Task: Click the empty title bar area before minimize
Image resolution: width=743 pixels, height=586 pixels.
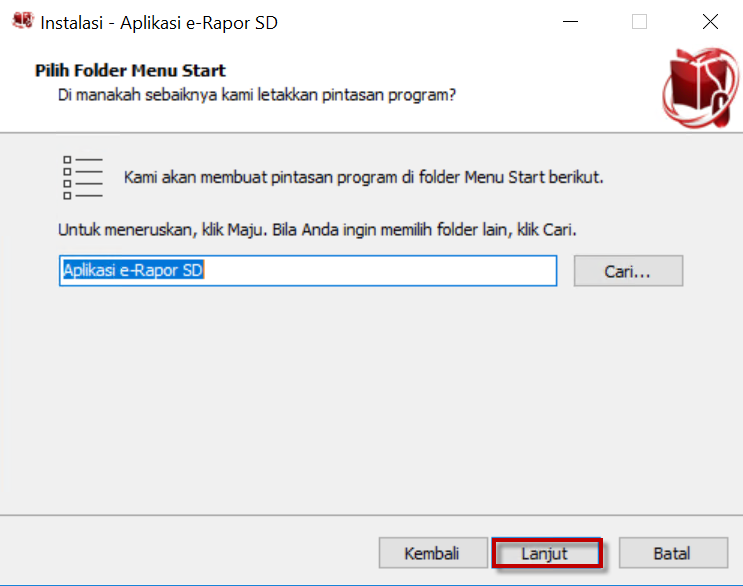Action: click(420, 22)
